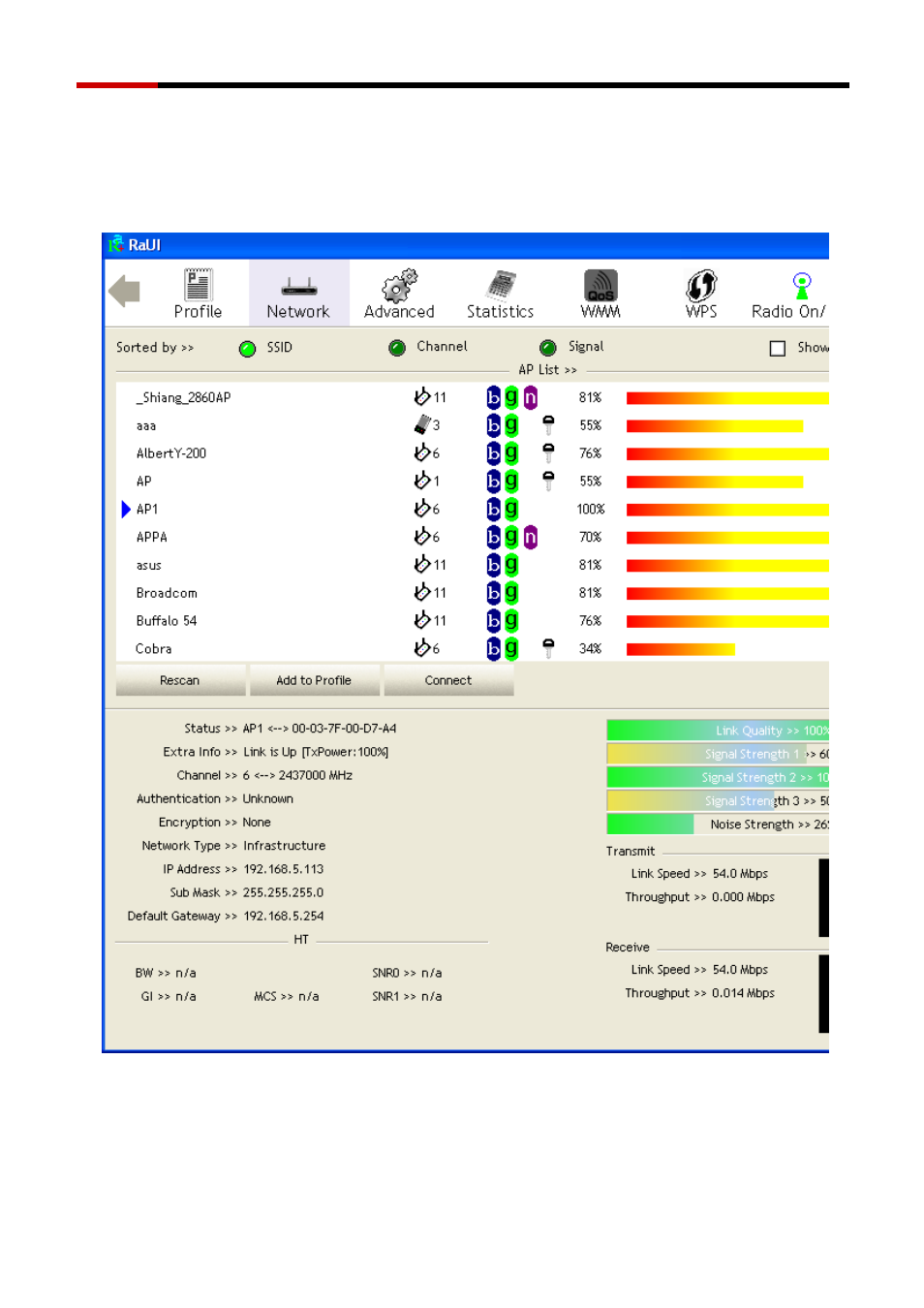Click the encryption key icon for AlbertY-200
The width and height of the screenshot is (924, 1308).
pyautogui.click(x=548, y=452)
